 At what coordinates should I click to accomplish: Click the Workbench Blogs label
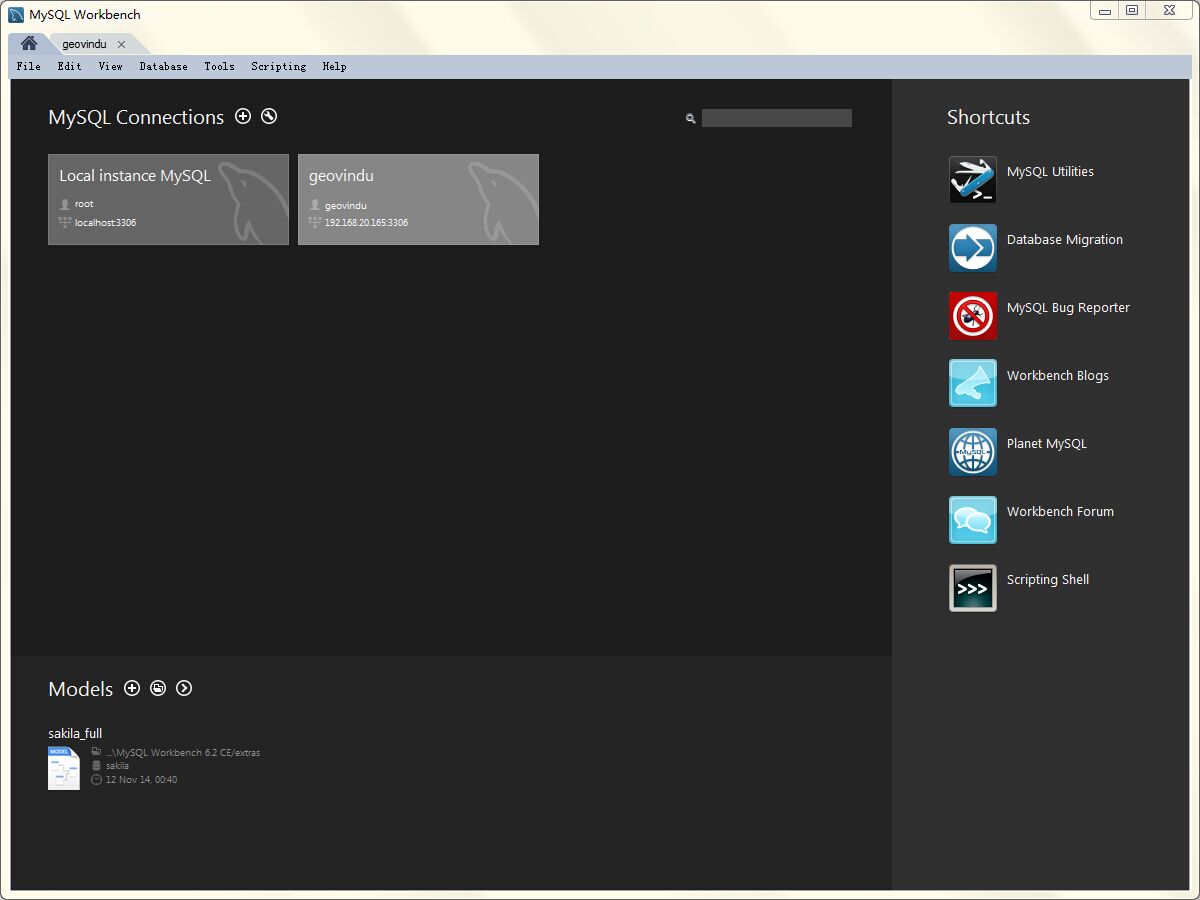click(1058, 376)
